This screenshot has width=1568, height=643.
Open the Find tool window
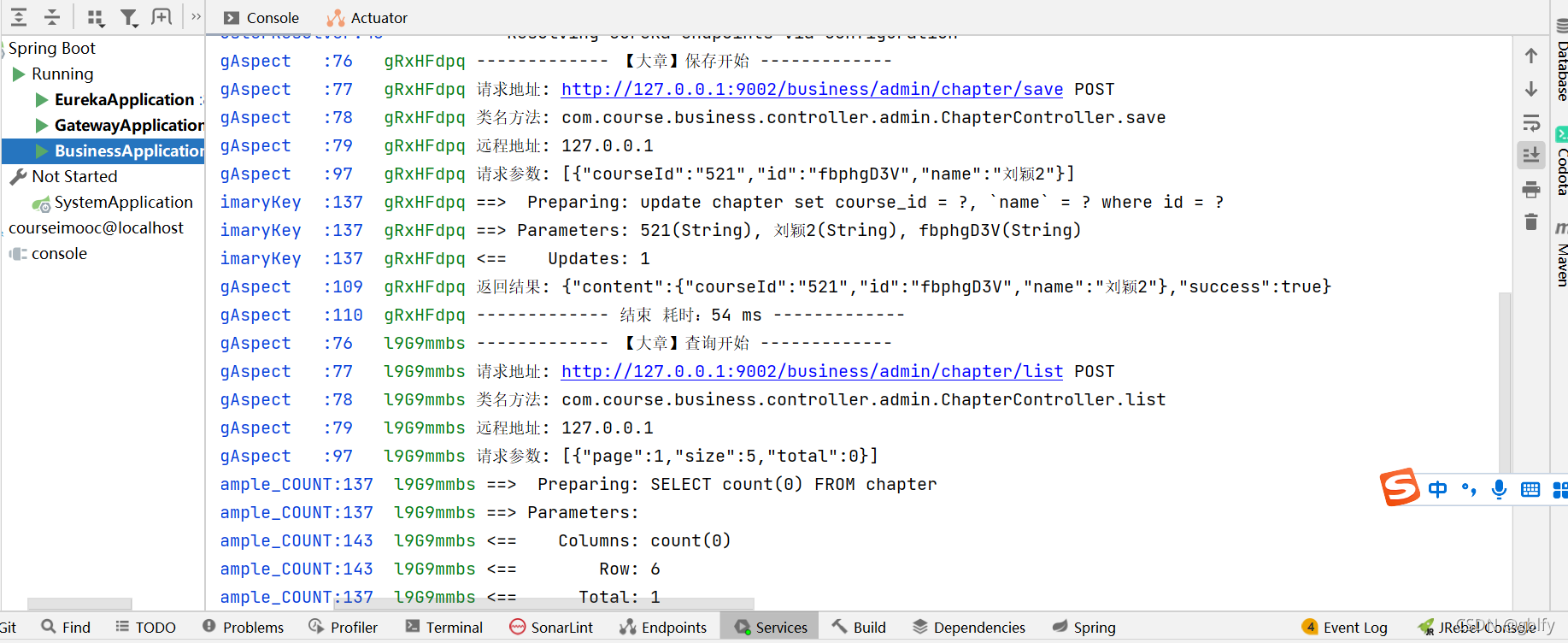[66, 627]
